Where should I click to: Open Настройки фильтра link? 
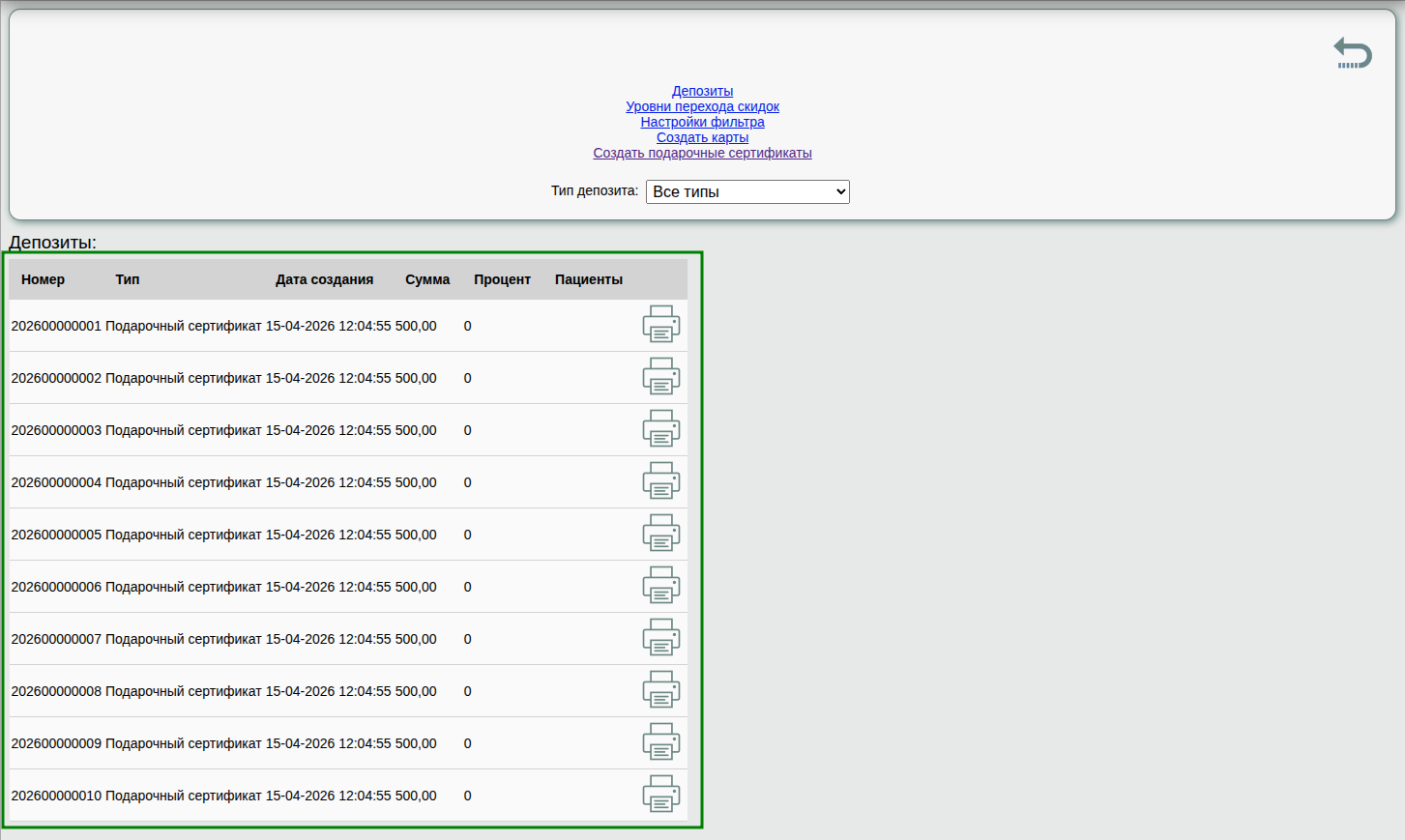(702, 122)
